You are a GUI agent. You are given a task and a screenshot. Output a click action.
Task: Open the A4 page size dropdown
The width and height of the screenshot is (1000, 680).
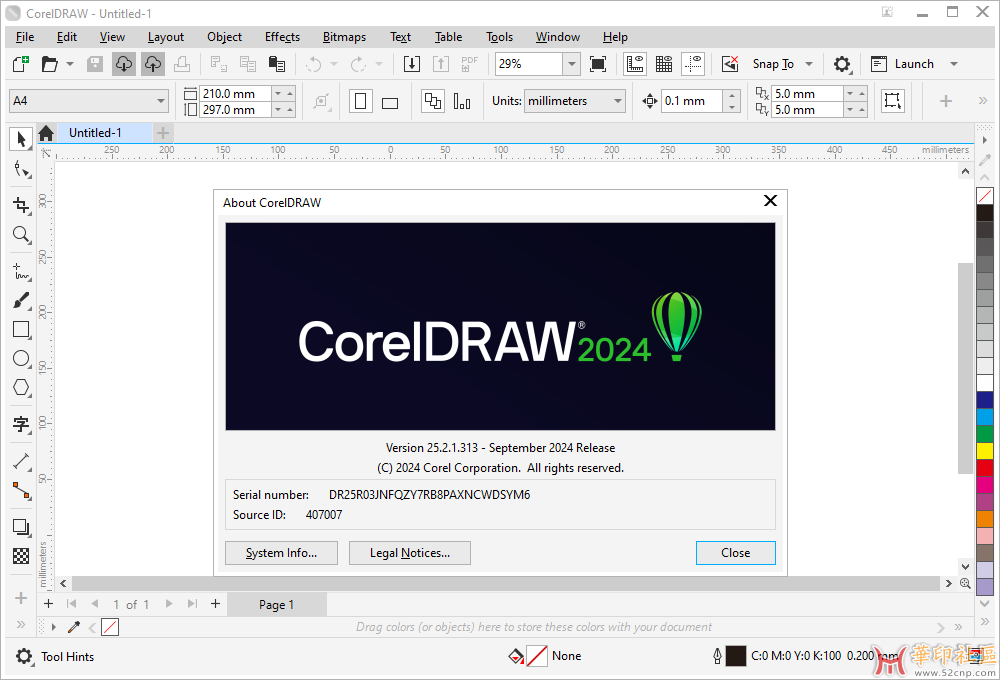click(161, 101)
